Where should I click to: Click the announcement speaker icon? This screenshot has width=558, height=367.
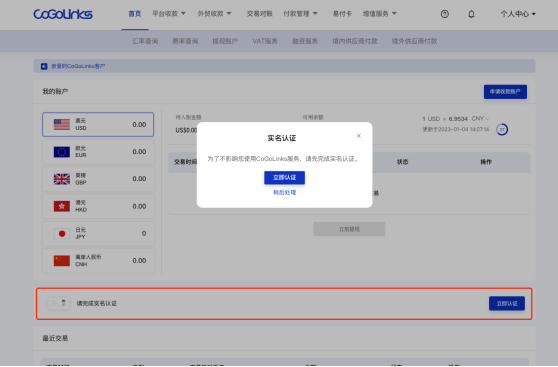coord(44,66)
